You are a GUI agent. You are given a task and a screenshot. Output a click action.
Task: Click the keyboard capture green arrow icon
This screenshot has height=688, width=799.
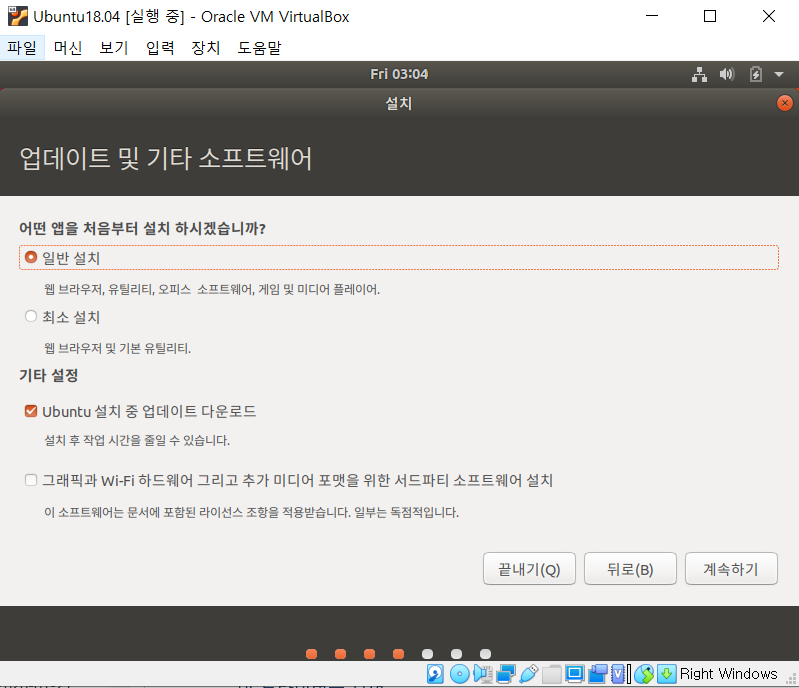click(667, 674)
